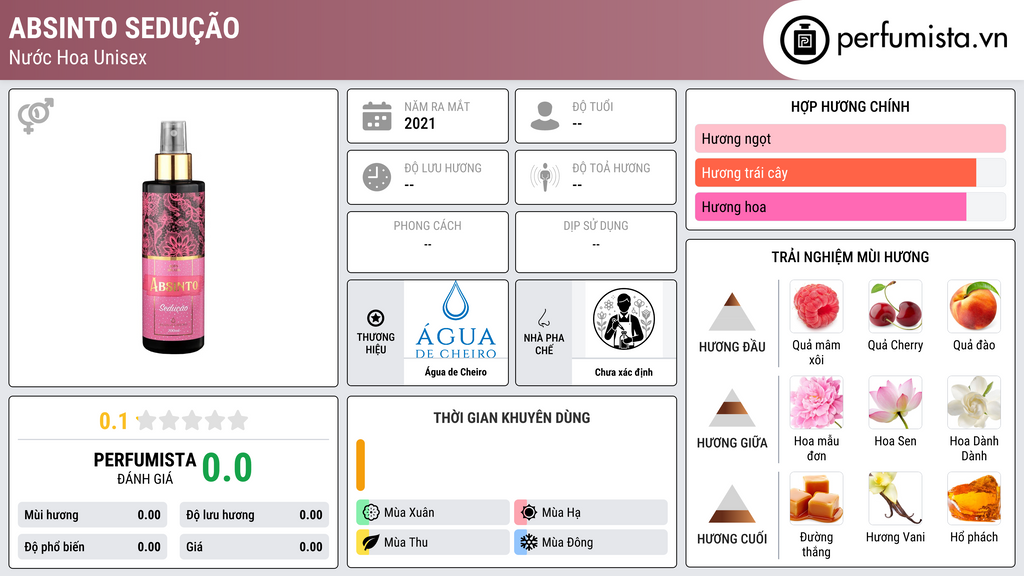This screenshot has height=576, width=1024.
Task: Select the Hổ phách amber note image
Action: pos(974,499)
